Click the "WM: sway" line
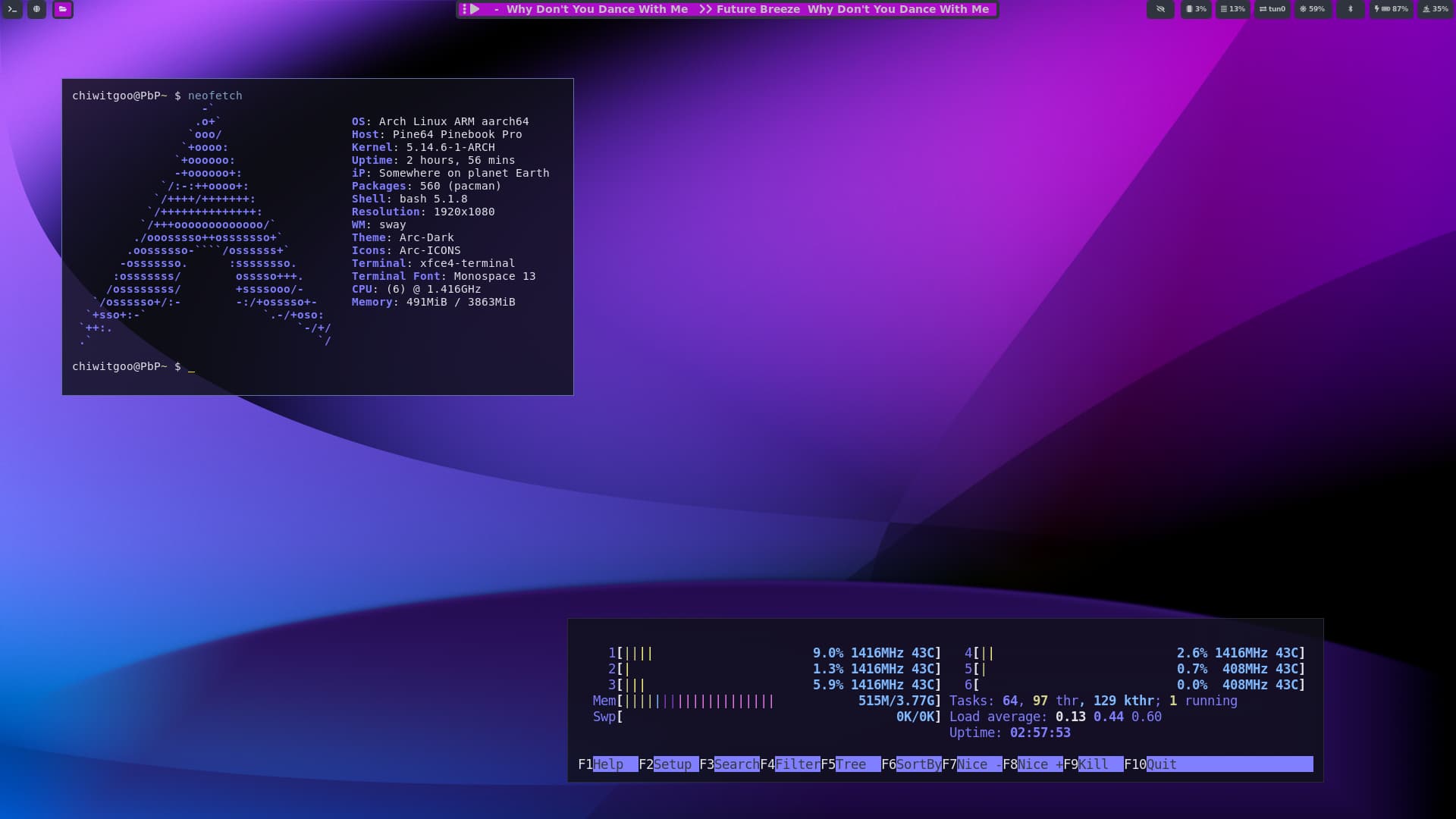 (x=379, y=224)
